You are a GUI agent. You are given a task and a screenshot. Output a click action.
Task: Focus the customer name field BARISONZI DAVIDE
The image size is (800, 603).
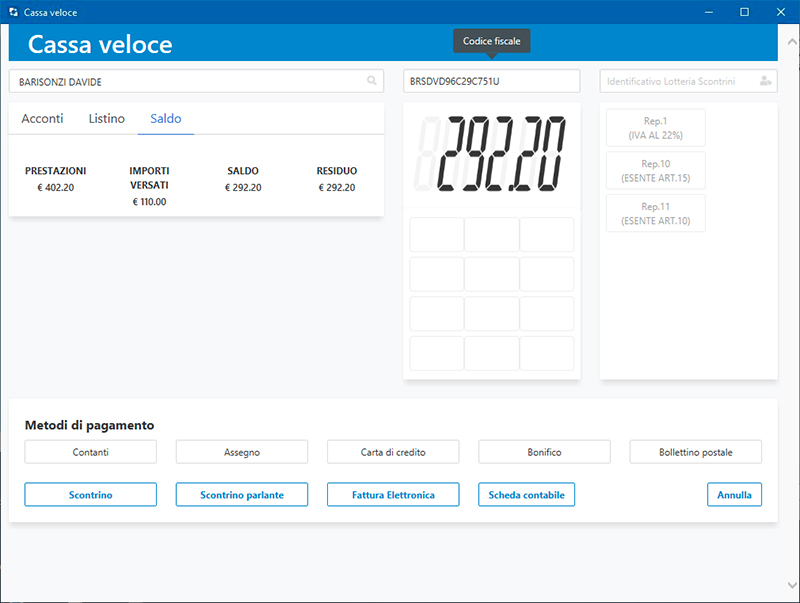coord(185,81)
